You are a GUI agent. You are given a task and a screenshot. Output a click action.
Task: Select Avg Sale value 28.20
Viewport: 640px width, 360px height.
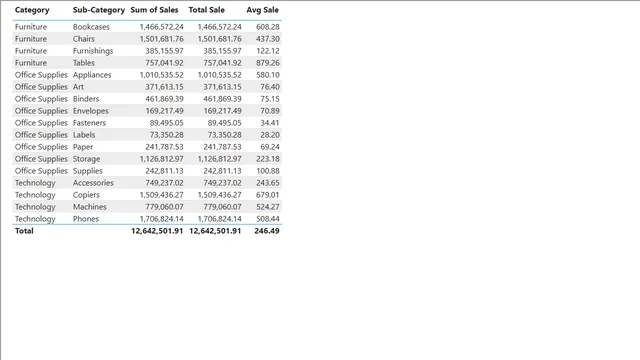270,135
